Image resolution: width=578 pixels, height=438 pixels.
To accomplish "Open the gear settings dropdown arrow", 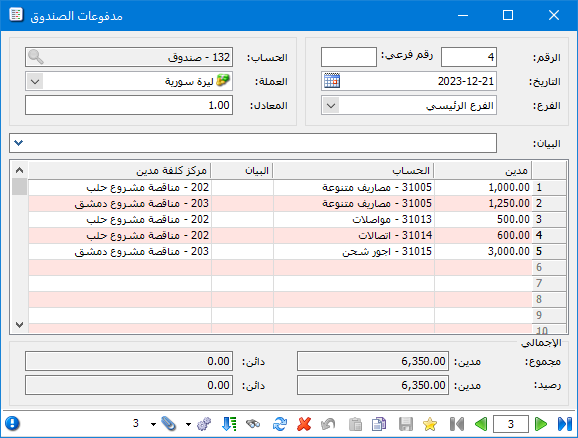I will pos(188,424).
